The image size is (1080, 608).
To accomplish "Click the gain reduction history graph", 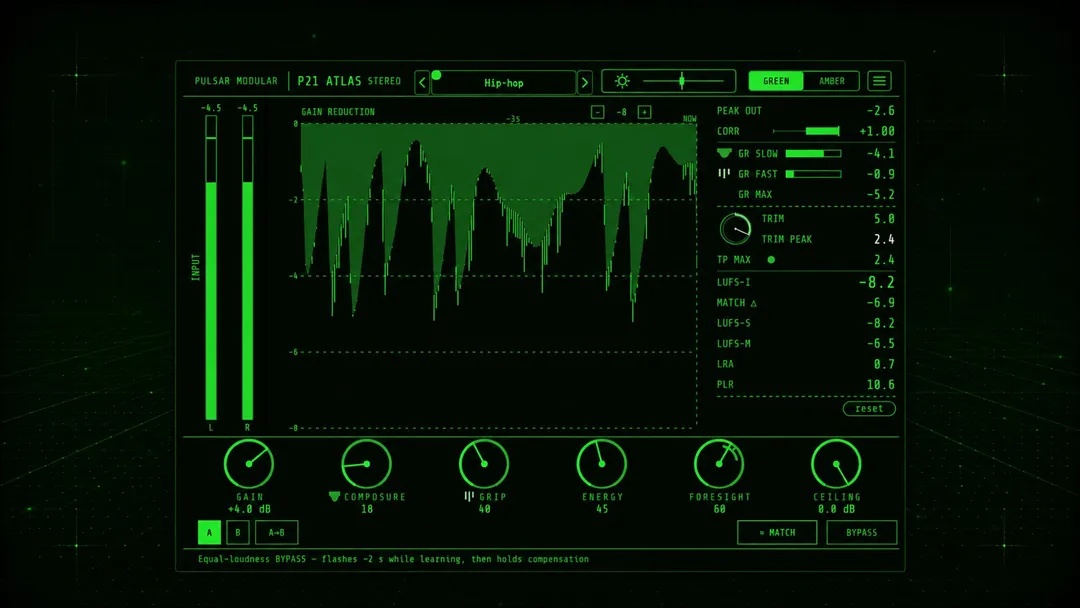I will coord(499,275).
